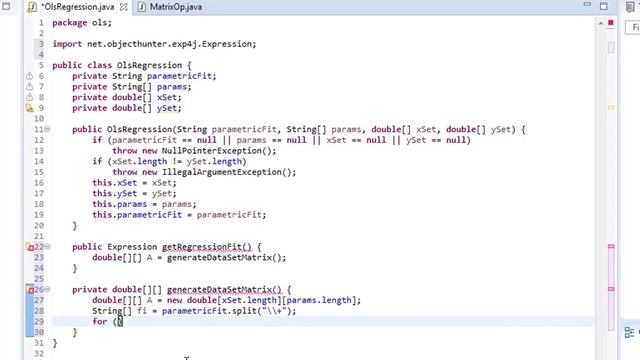Viewport: 640px width, 360px height.
Task: Collapse generateDataSetMatrix method at line 26
Action: point(47,289)
